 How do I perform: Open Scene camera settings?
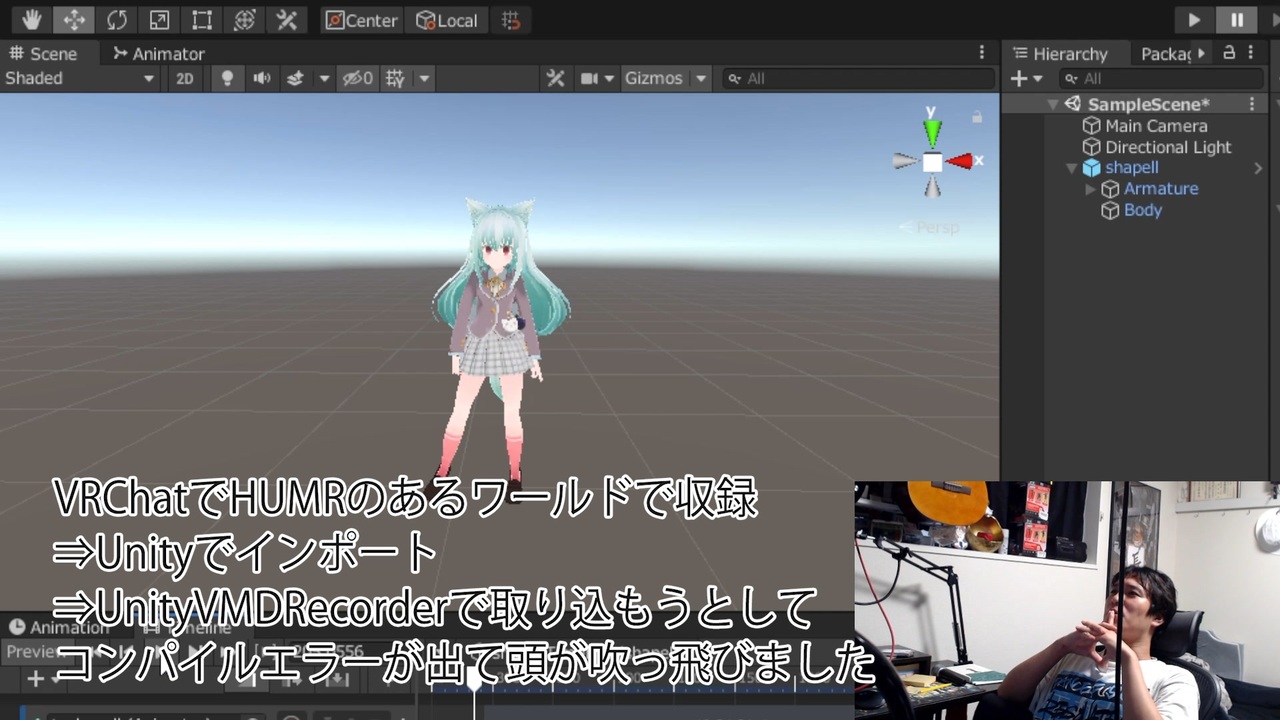point(597,78)
